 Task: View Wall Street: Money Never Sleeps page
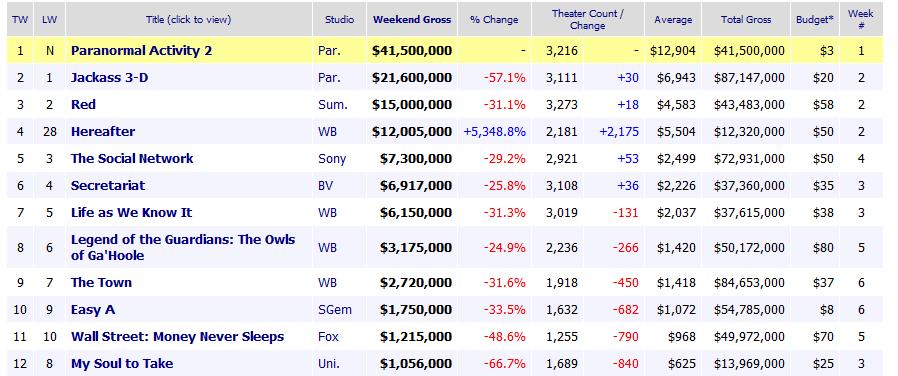(178, 337)
